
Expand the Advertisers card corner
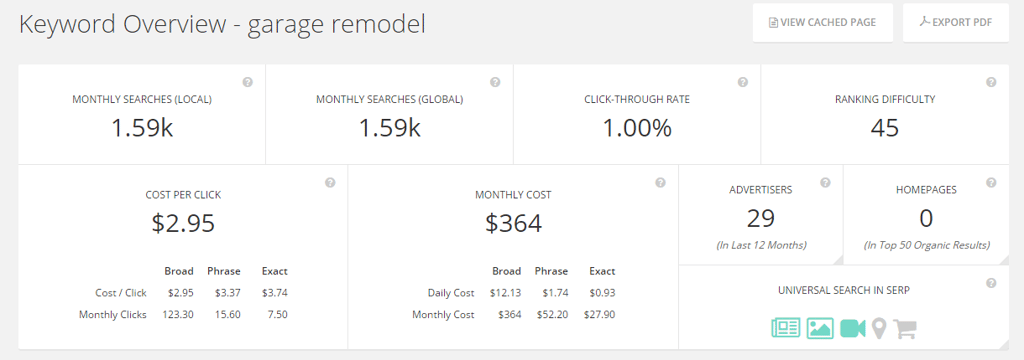click(x=838, y=259)
